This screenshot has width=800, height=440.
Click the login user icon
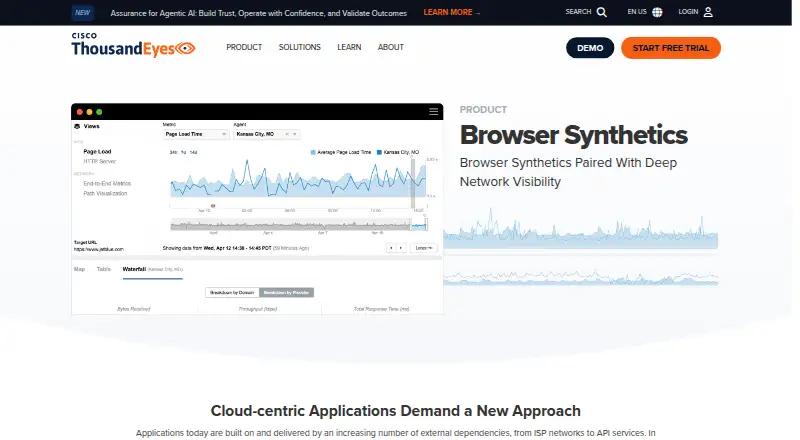(708, 12)
